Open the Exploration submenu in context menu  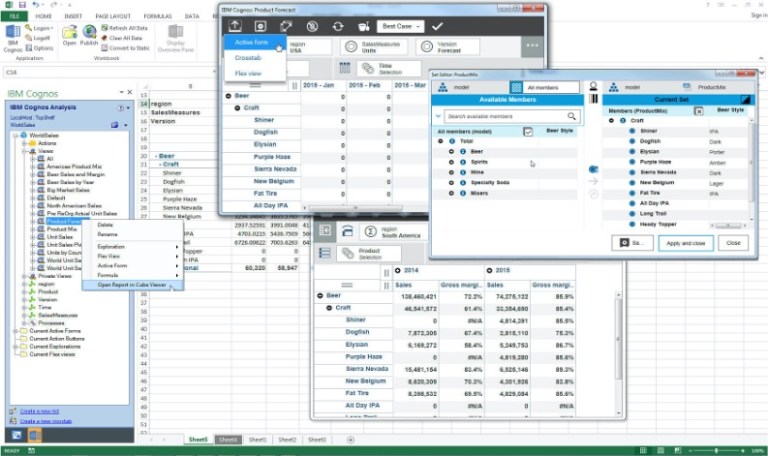(132, 246)
